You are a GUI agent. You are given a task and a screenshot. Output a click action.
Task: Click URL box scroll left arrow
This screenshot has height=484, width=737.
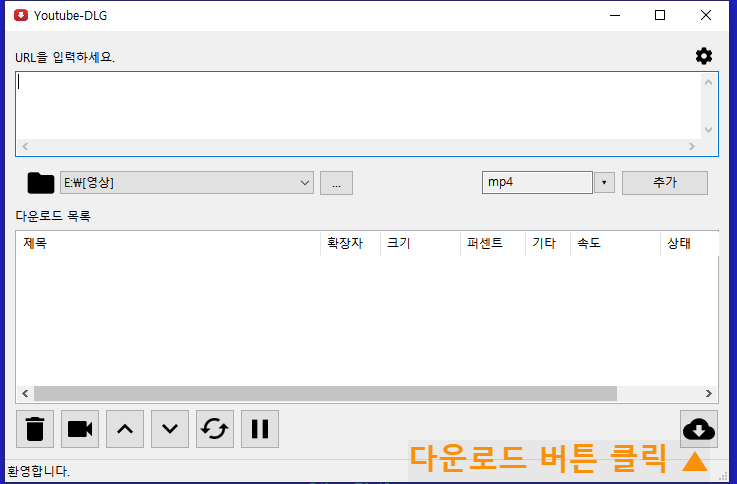pyautogui.click(x=25, y=147)
